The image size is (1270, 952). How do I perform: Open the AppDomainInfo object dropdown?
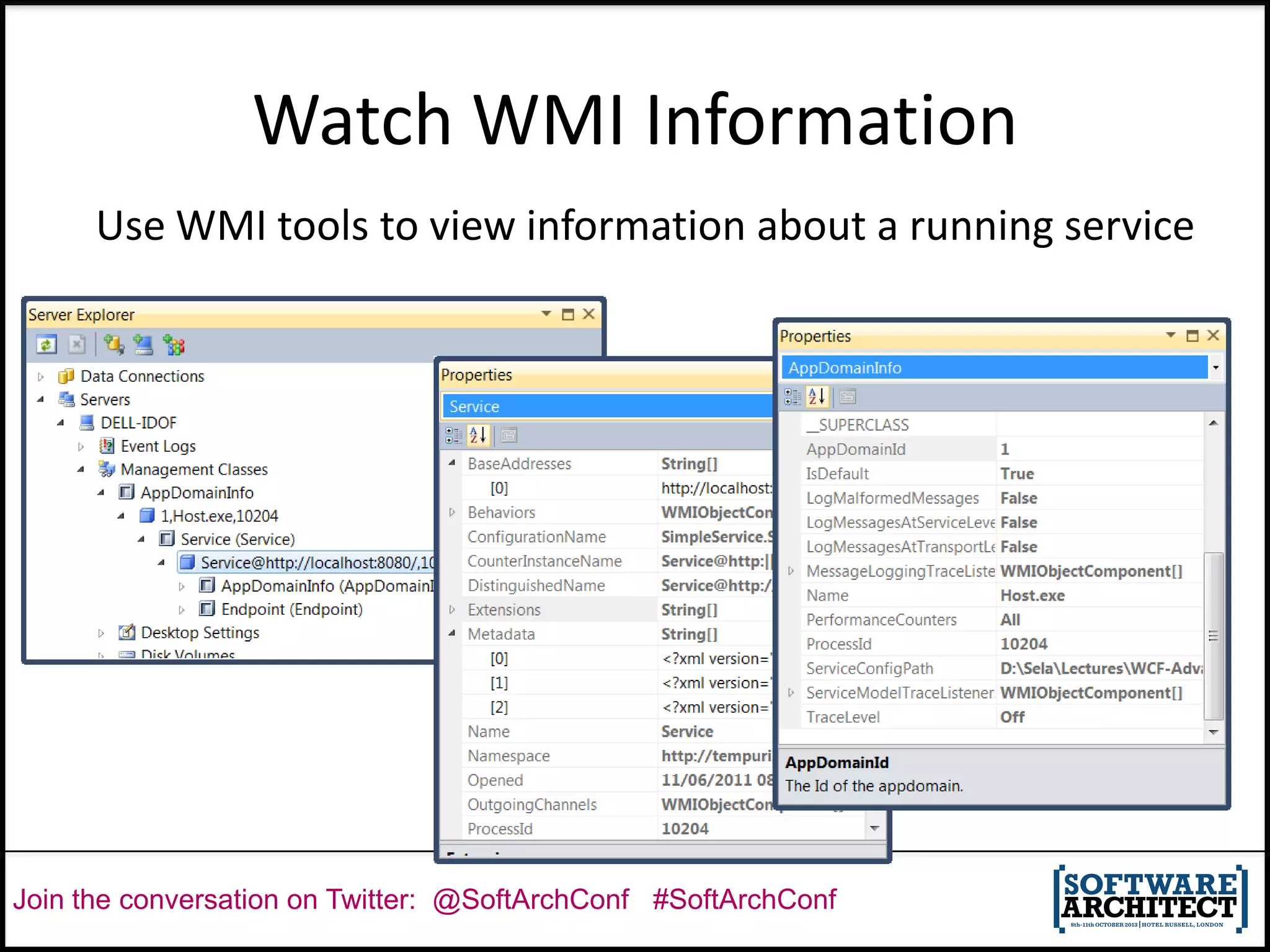coord(1215,368)
